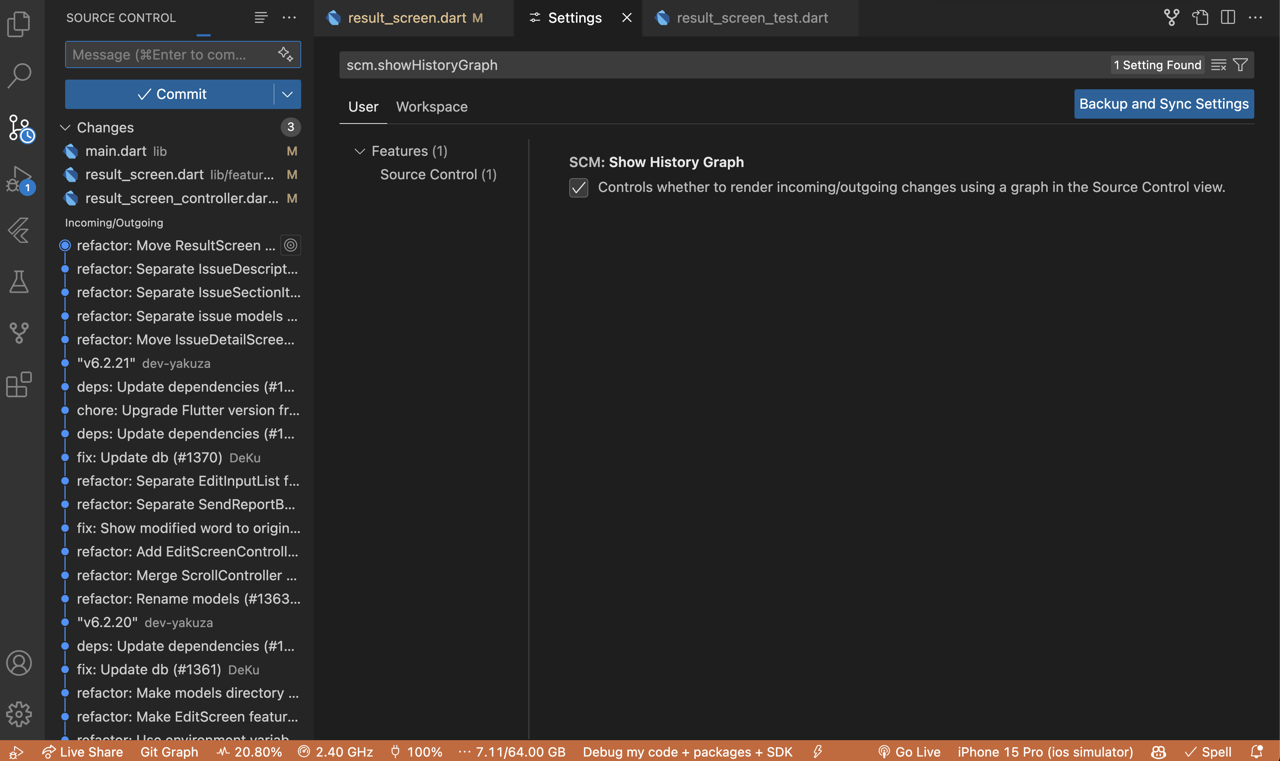1280x761 pixels.
Task: Open Settings JSON file icon
Action: [x=1200, y=17]
